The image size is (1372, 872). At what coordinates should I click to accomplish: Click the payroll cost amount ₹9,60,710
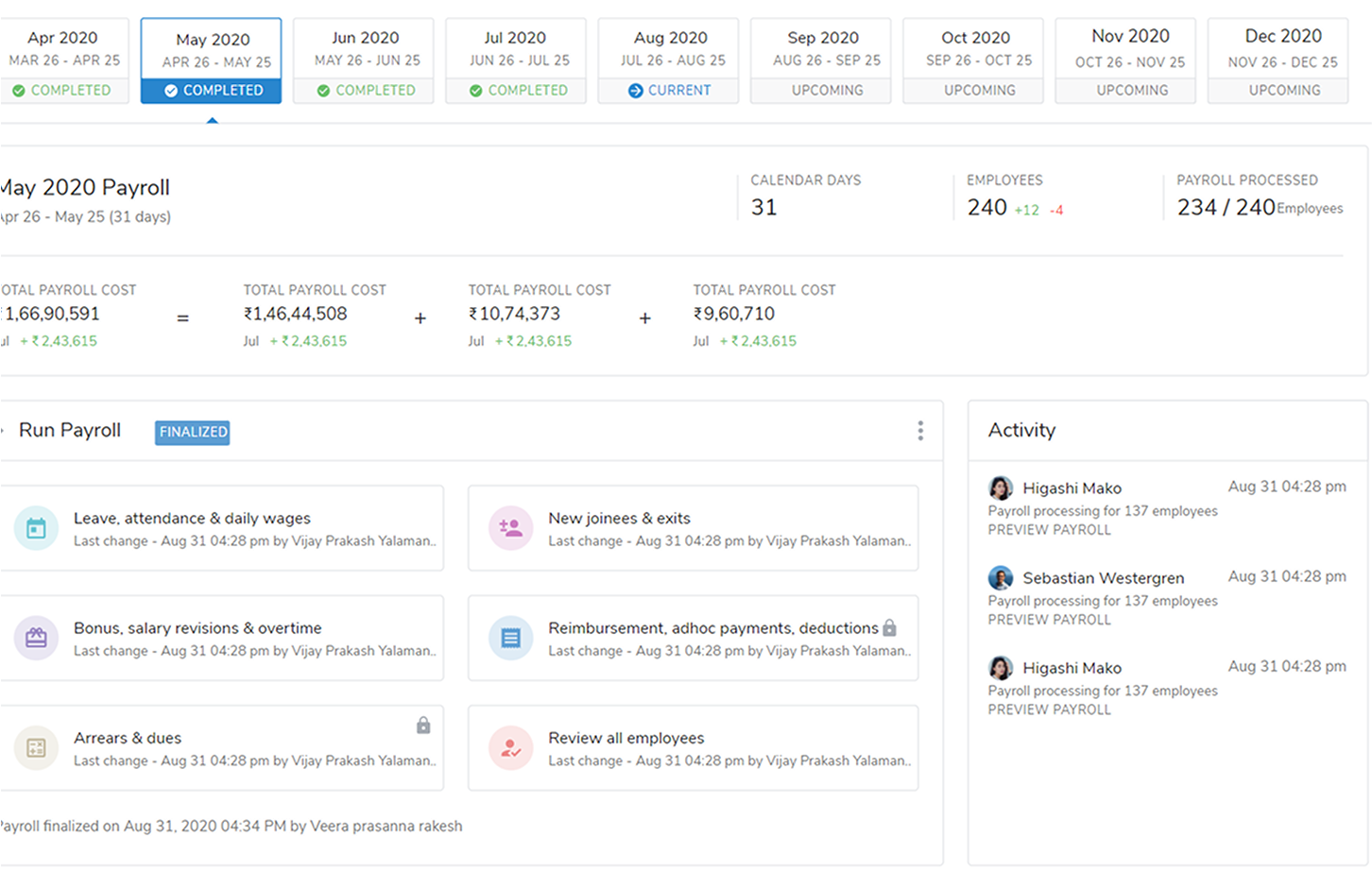[733, 314]
